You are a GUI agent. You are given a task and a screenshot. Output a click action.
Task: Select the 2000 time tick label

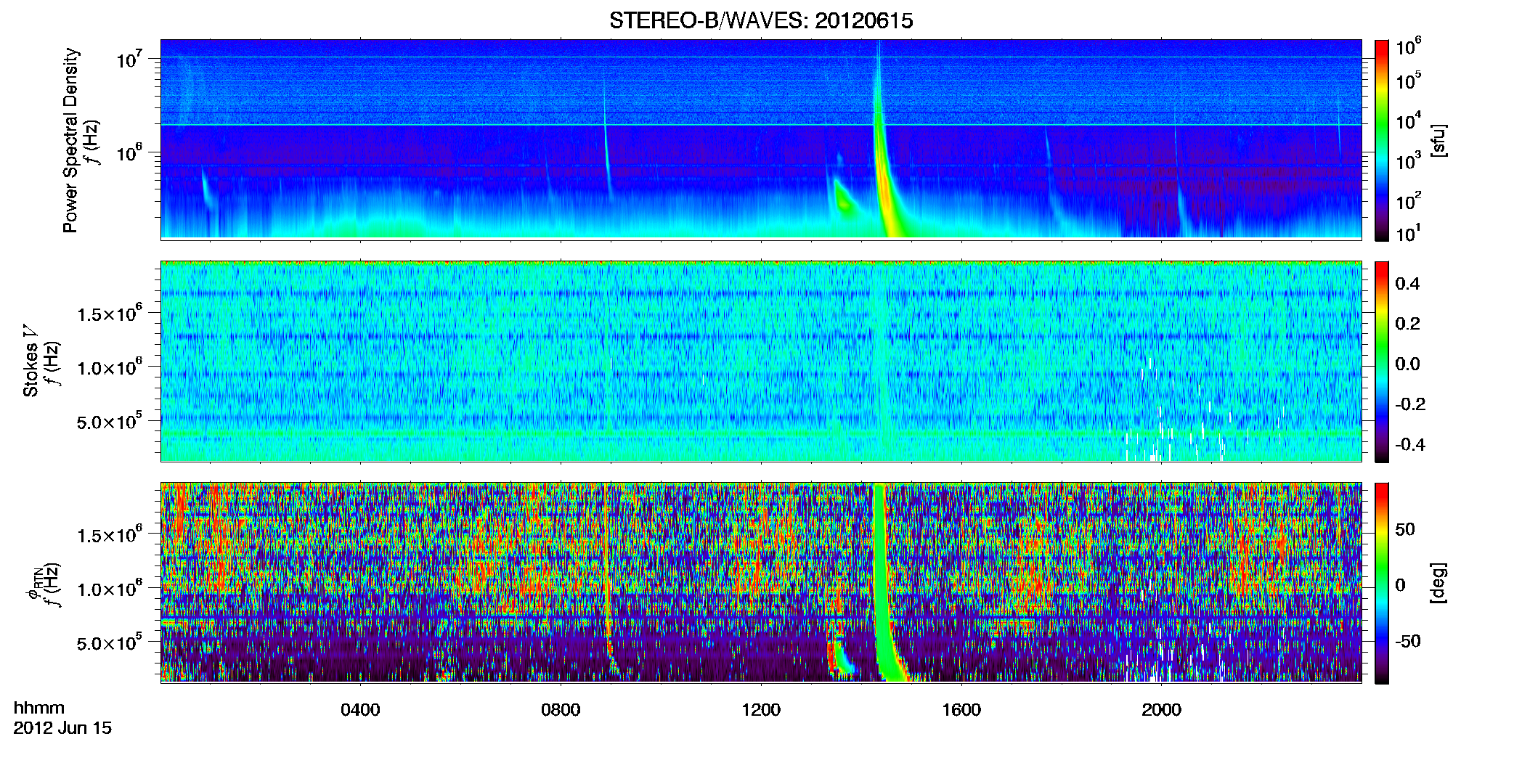[1161, 710]
